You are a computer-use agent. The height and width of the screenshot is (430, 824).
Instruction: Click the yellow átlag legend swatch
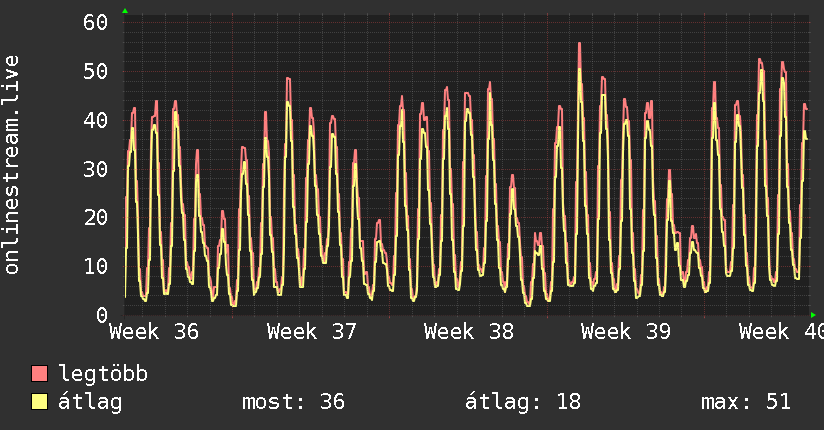(39, 402)
